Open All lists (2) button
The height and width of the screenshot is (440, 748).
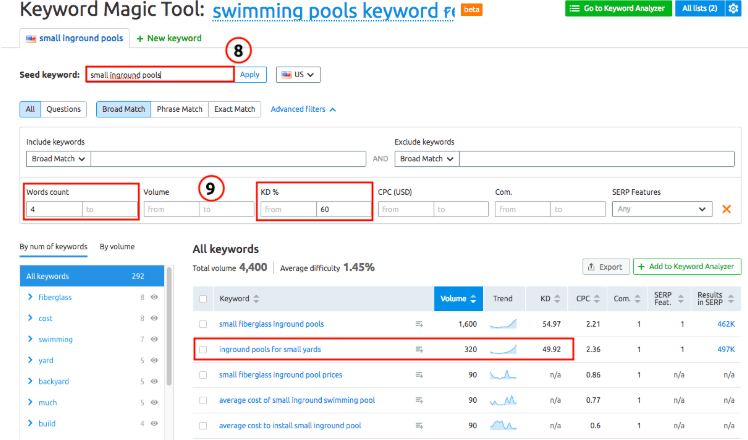[700, 9]
